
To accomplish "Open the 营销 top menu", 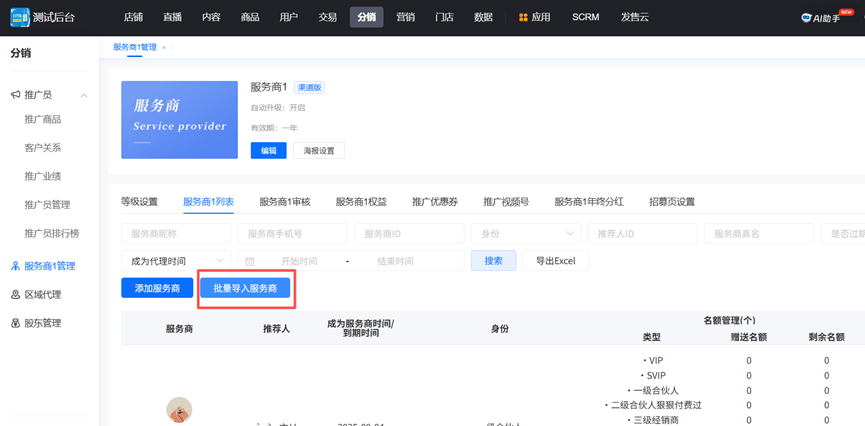I will point(405,17).
